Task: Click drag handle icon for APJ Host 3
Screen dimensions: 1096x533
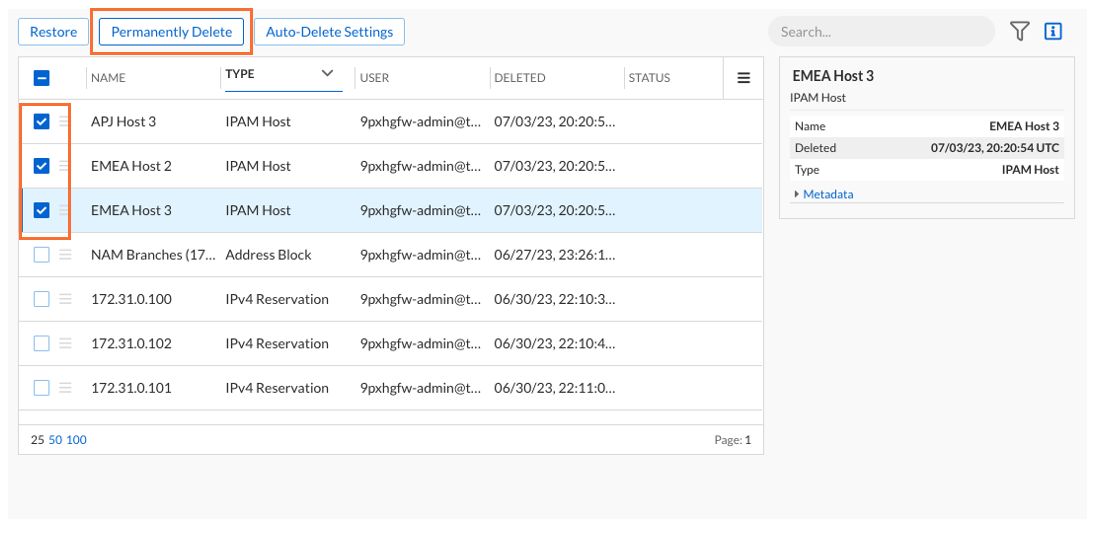Action: coord(65,122)
